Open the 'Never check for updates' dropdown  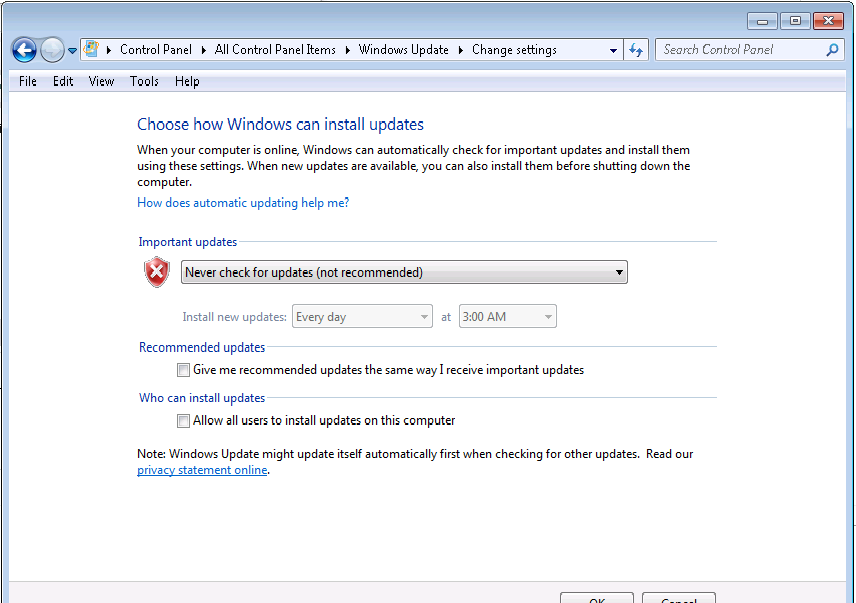[x=404, y=272]
